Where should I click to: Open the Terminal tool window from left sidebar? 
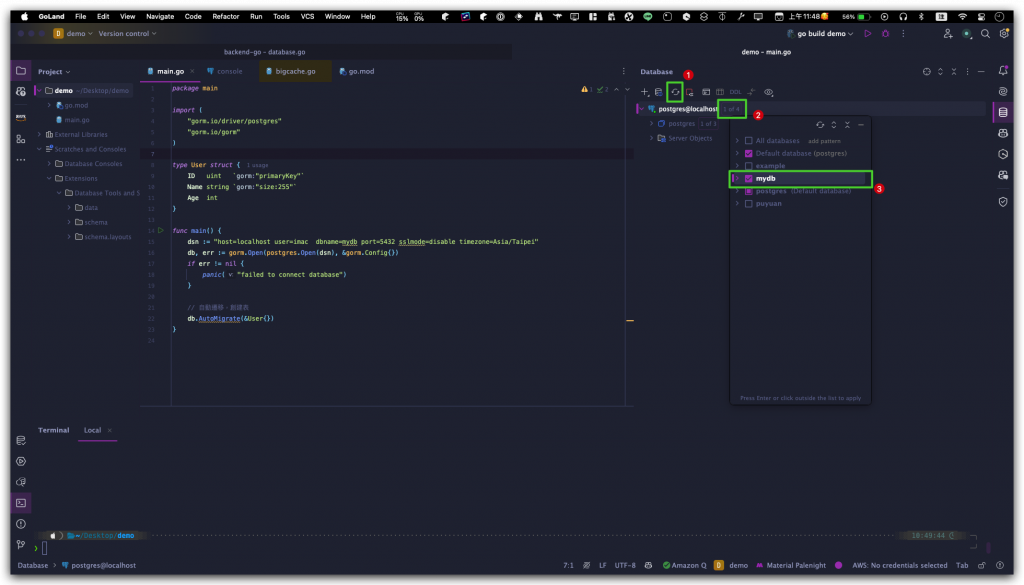(x=21, y=502)
